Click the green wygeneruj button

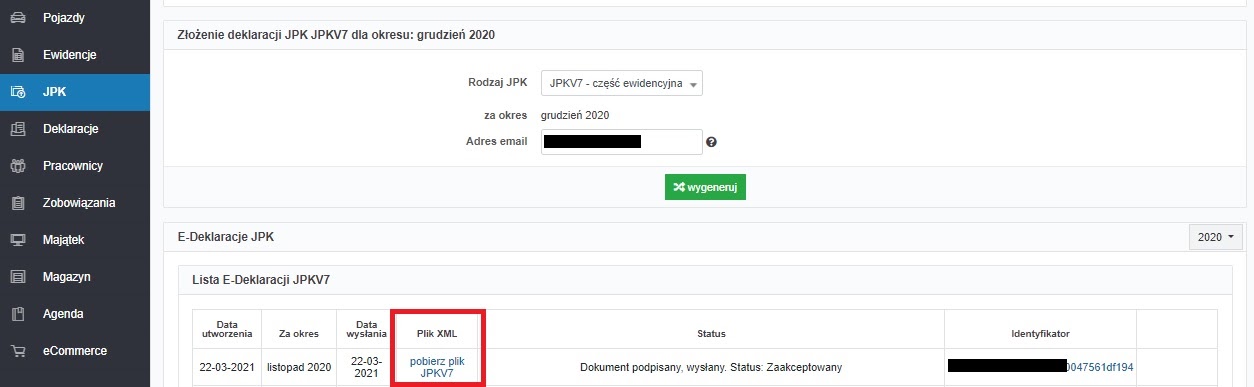tap(705, 187)
